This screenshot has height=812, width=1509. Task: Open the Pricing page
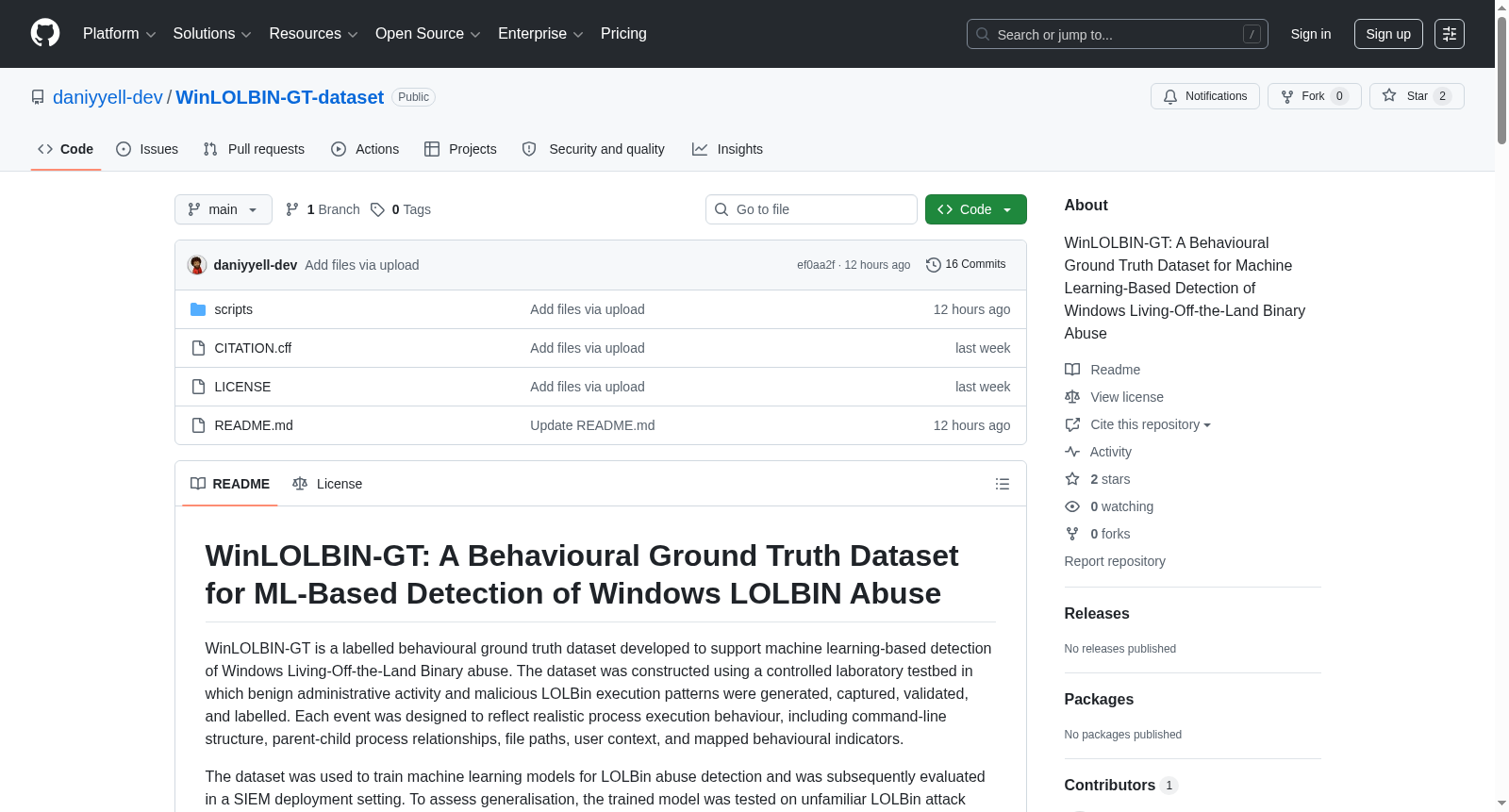(623, 34)
